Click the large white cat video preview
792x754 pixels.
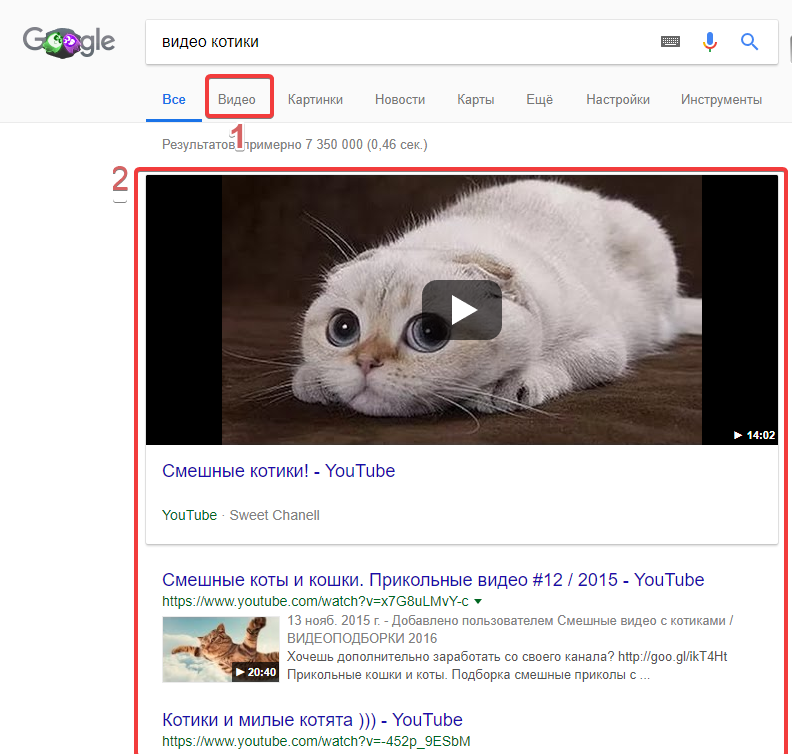462,310
